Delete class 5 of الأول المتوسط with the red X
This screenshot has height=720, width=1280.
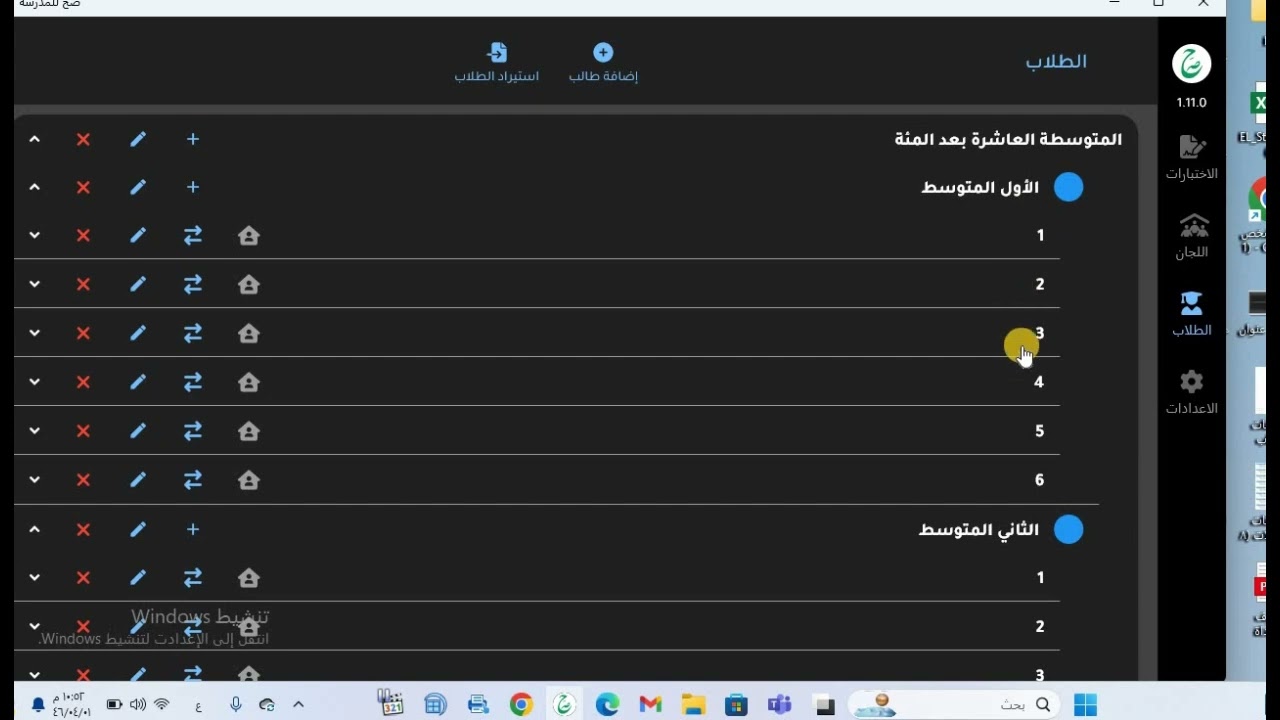coord(83,431)
